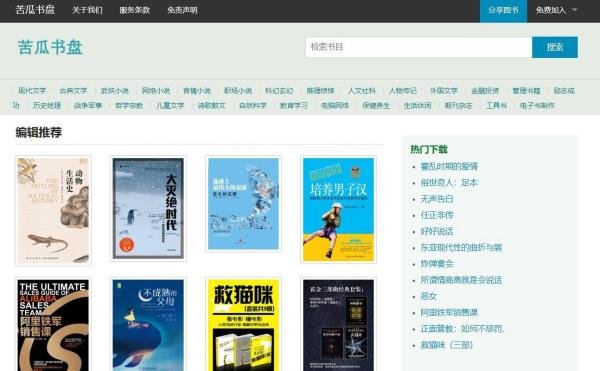Select the 电脑网络 category

335,105
